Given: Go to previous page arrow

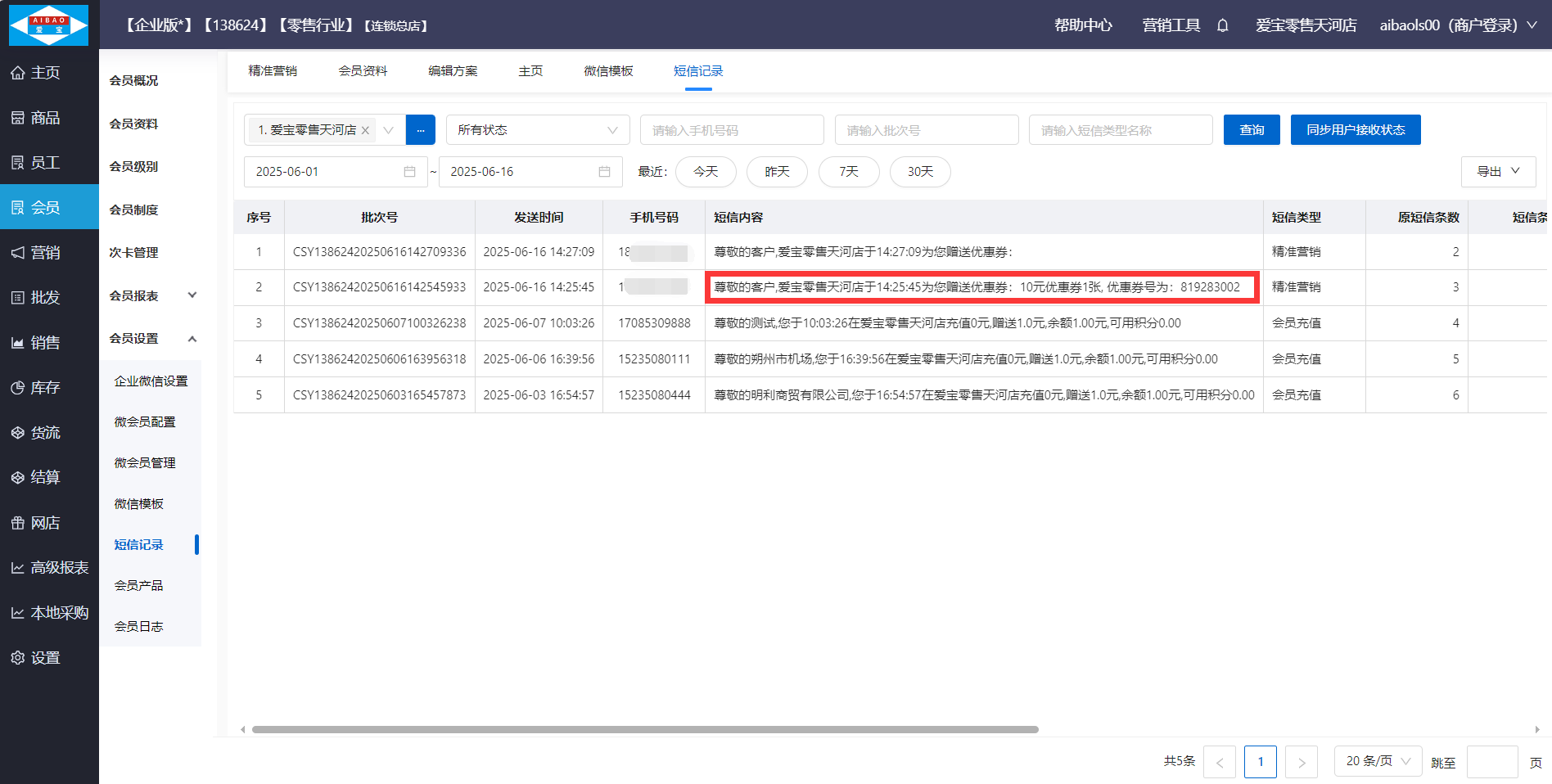Looking at the screenshot, I should click(1219, 762).
